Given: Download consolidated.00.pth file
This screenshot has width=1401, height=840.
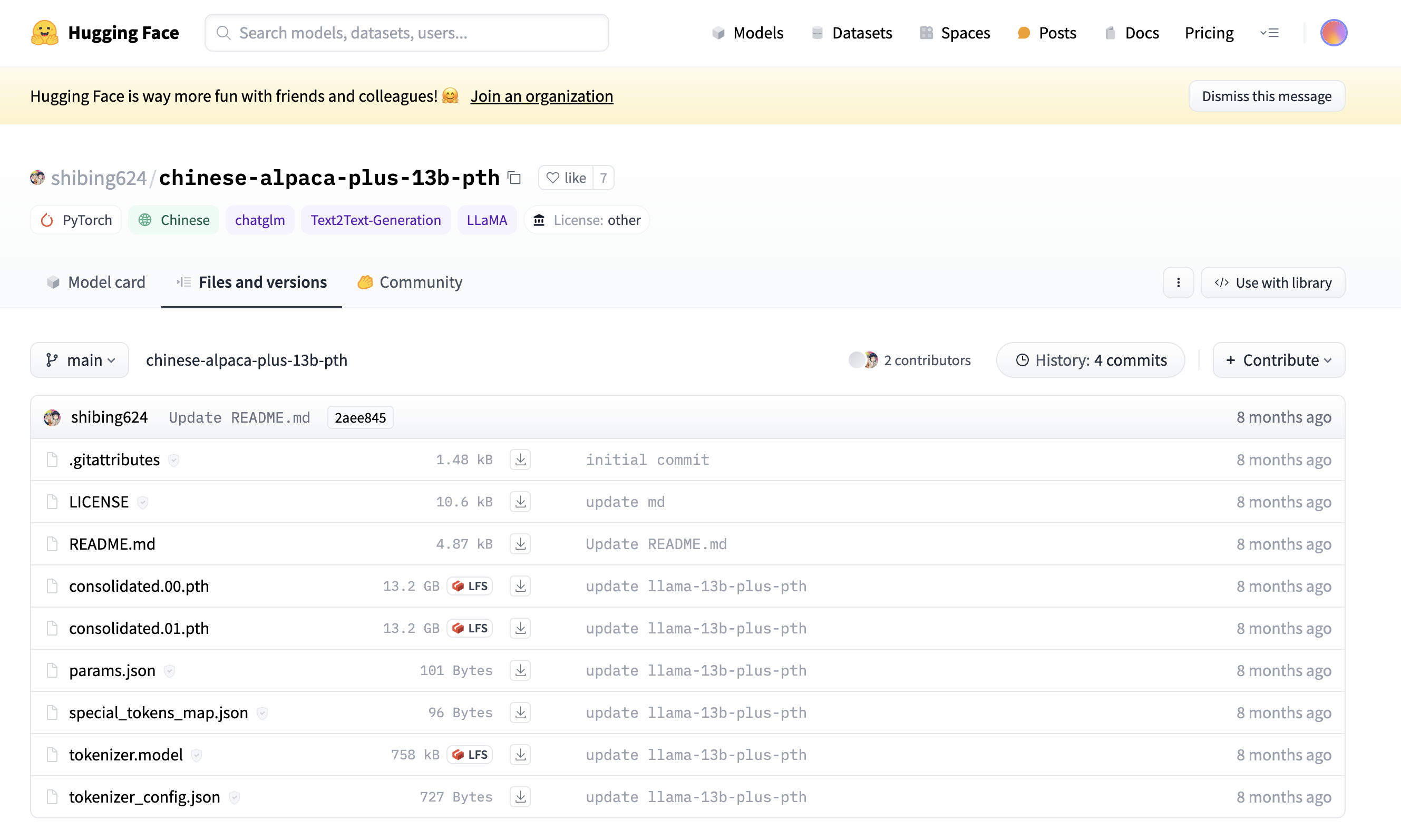Looking at the screenshot, I should click(520, 586).
